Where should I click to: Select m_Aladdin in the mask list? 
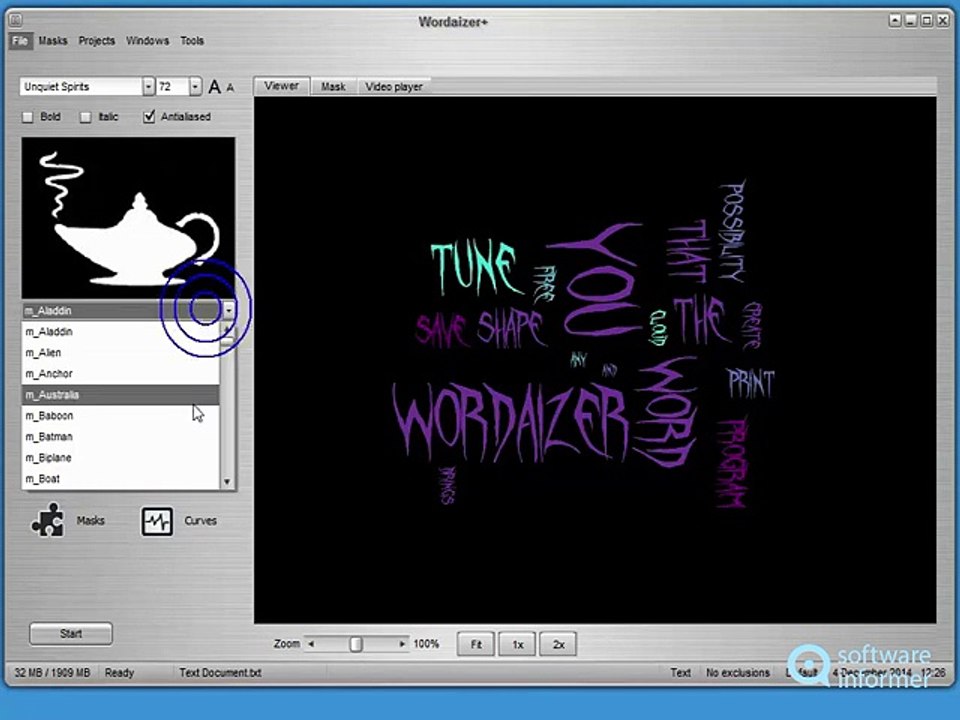121,332
